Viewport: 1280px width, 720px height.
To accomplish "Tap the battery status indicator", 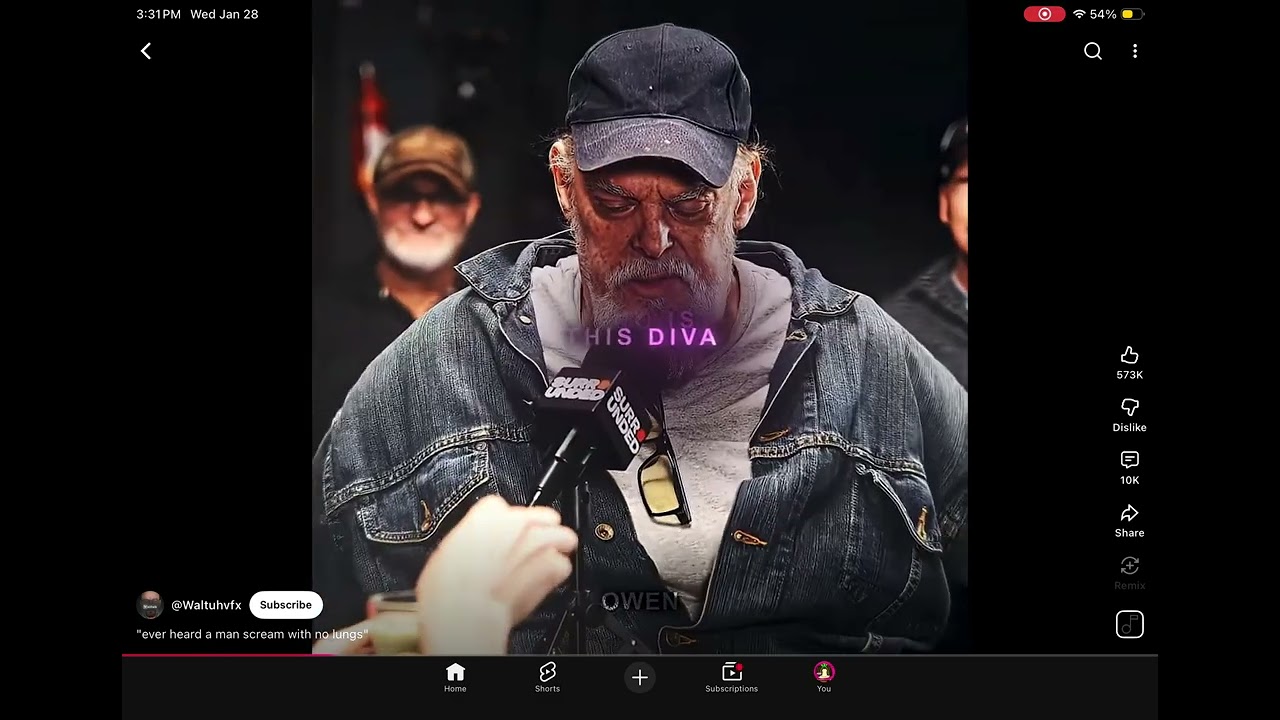I will [x=1133, y=14].
